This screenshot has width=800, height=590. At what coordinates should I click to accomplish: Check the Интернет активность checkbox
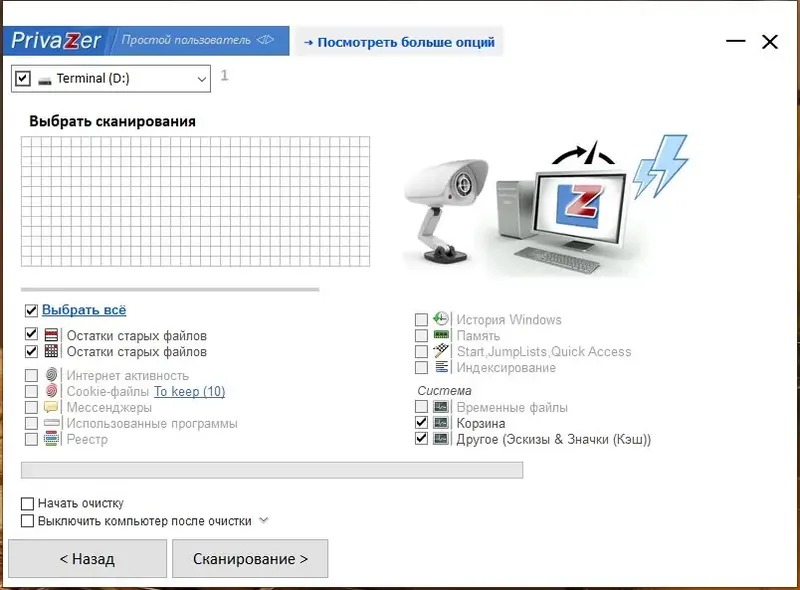(x=31, y=376)
